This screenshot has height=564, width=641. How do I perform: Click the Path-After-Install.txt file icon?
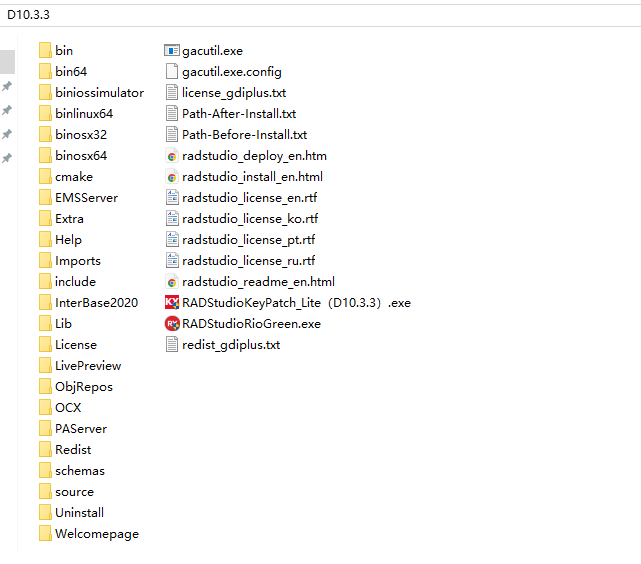[x=172, y=114]
